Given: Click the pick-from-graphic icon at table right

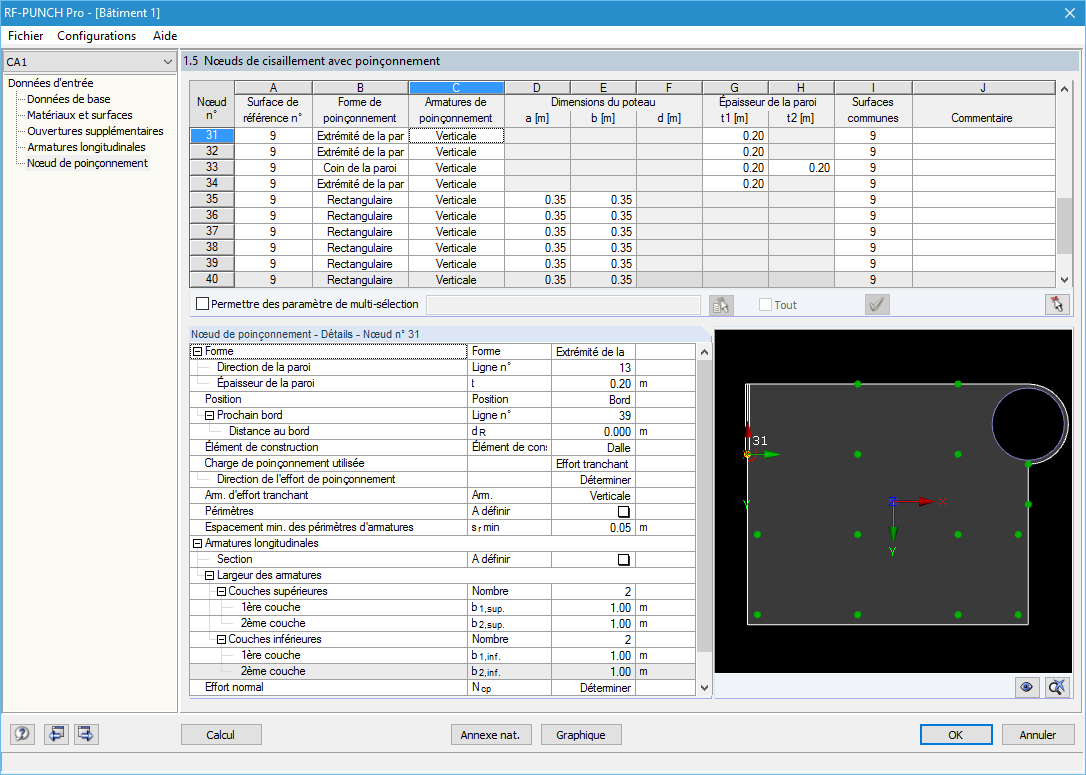Looking at the screenshot, I should (x=1057, y=305).
